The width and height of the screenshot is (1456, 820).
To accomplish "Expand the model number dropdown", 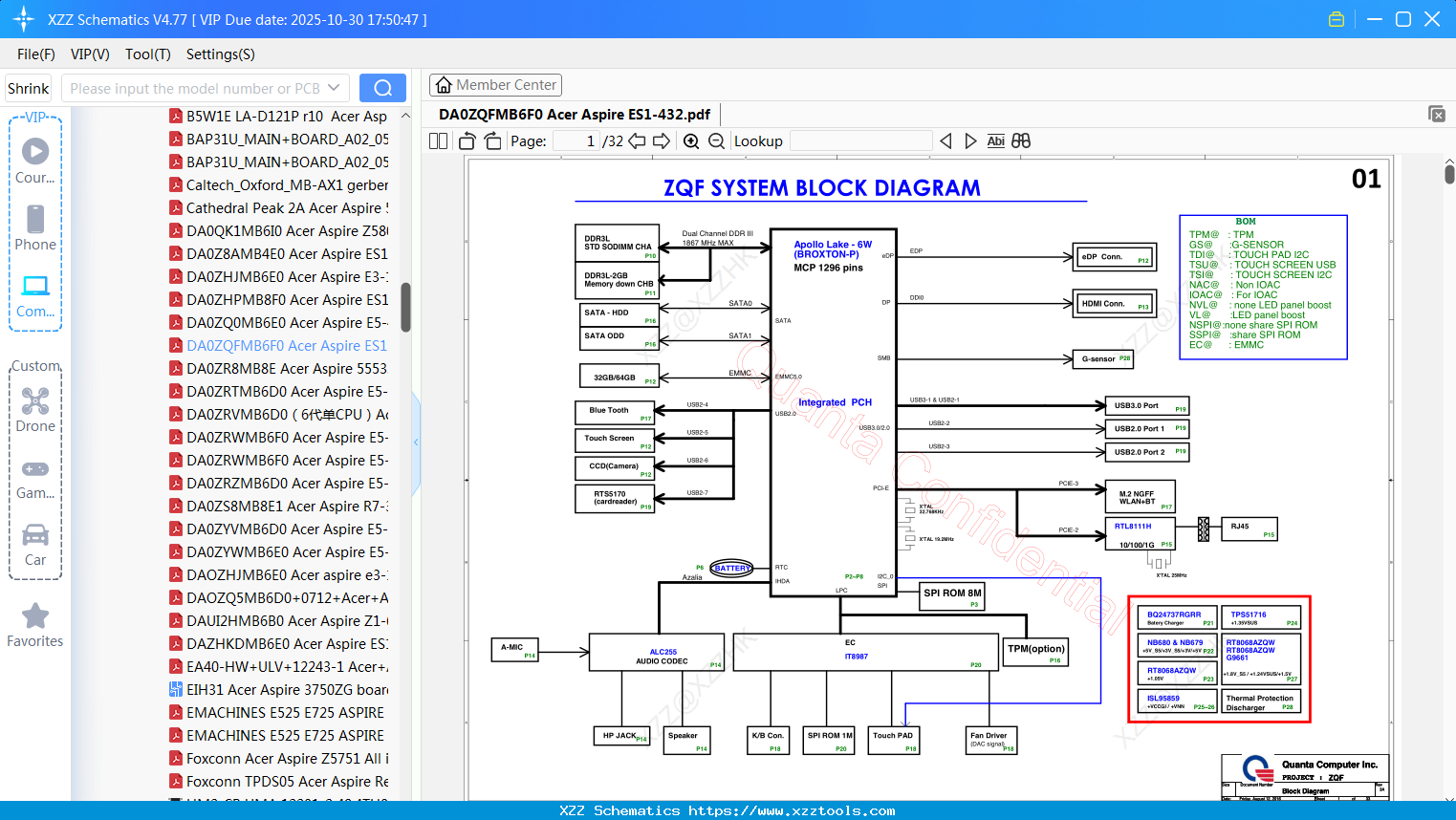I will pyautogui.click(x=334, y=88).
